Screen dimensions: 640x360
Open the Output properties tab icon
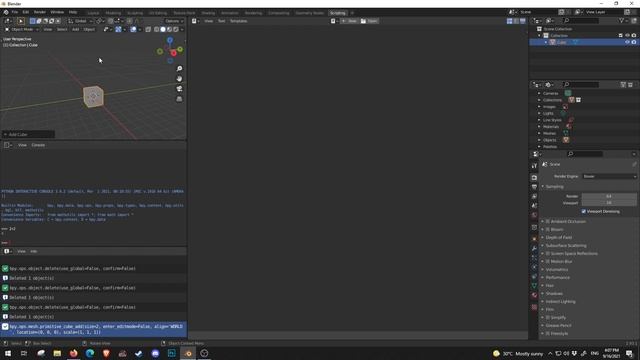pyautogui.click(x=534, y=187)
